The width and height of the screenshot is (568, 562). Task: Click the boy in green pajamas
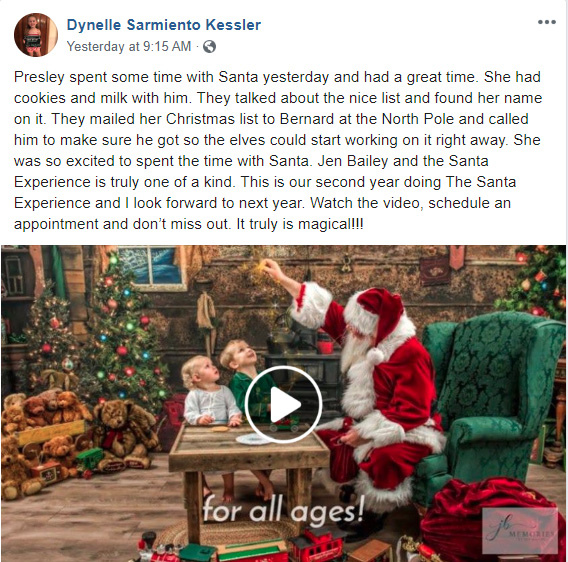(246, 377)
